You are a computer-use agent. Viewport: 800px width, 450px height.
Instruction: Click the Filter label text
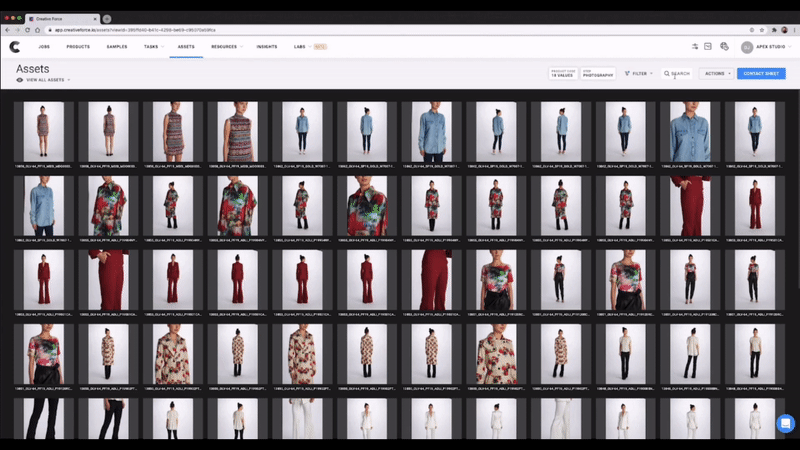[639, 73]
